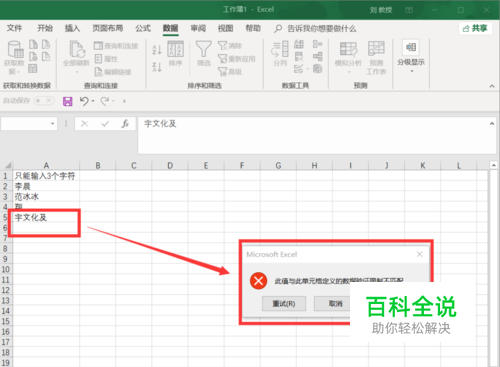Sort descending with the Z-to-A icon
This screenshot has width=500, height=367.
[157, 67]
